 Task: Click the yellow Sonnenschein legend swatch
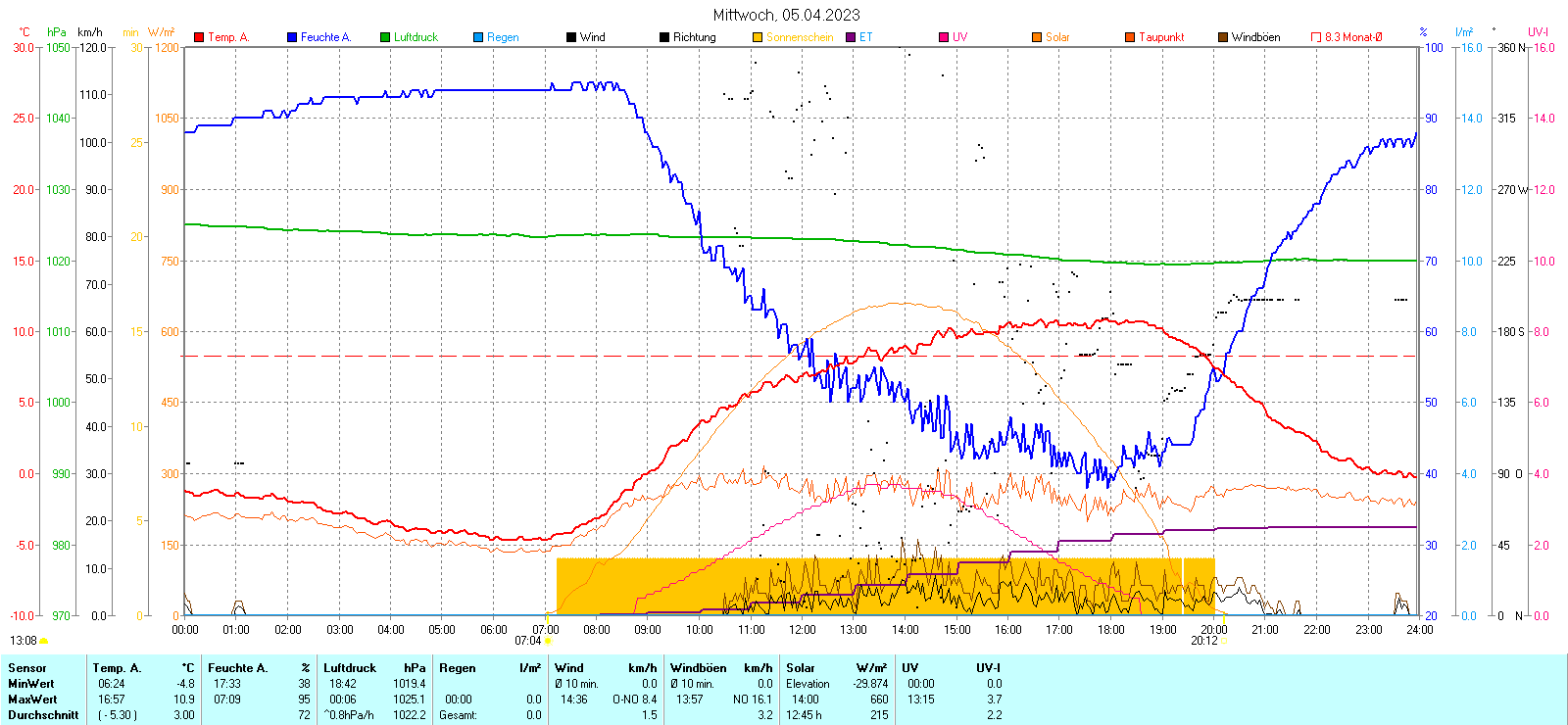click(758, 37)
